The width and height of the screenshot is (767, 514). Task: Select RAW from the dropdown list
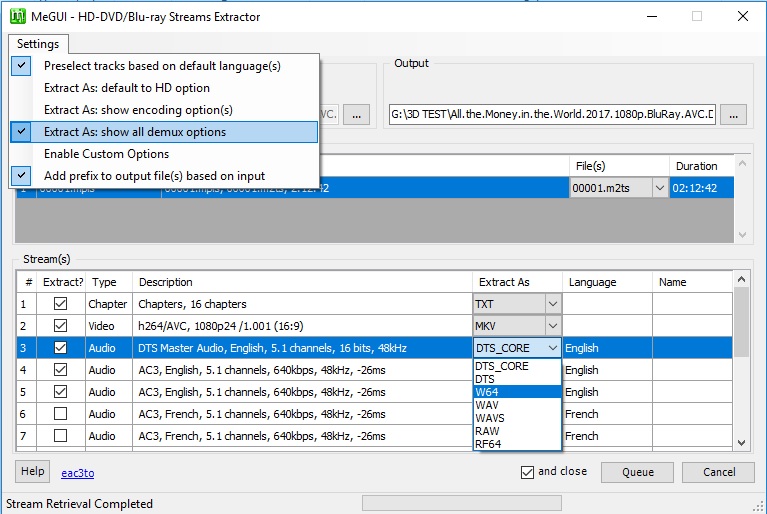click(517, 431)
